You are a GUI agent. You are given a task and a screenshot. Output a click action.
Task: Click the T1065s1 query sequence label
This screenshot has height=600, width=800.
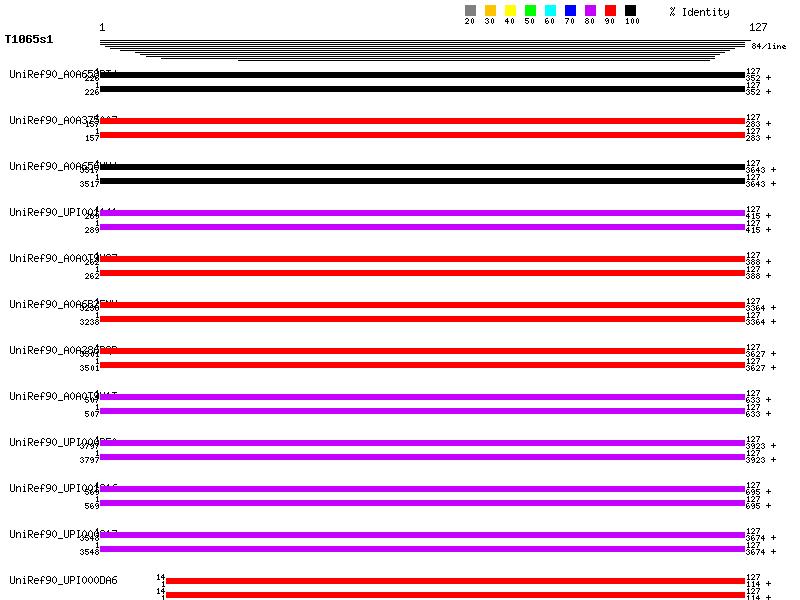(29, 39)
